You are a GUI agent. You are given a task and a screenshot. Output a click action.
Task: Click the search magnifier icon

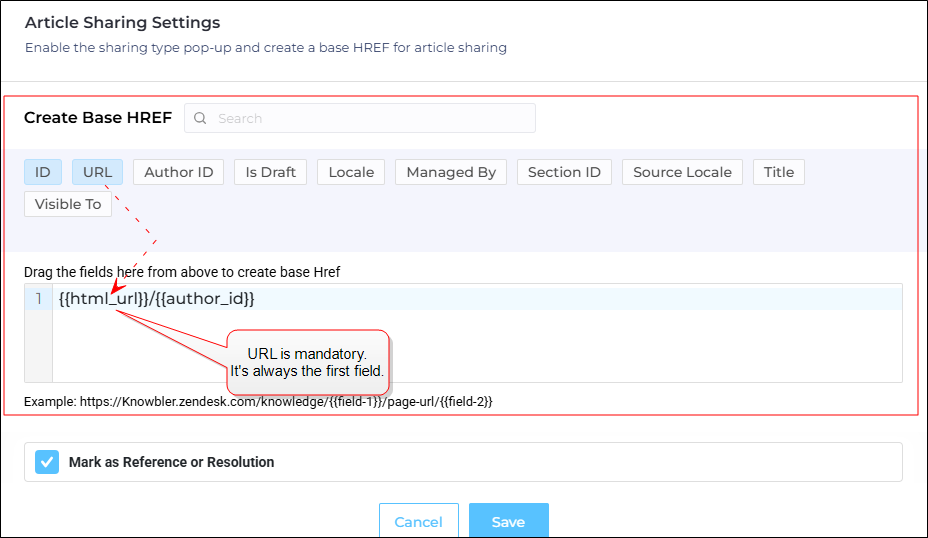click(x=200, y=118)
